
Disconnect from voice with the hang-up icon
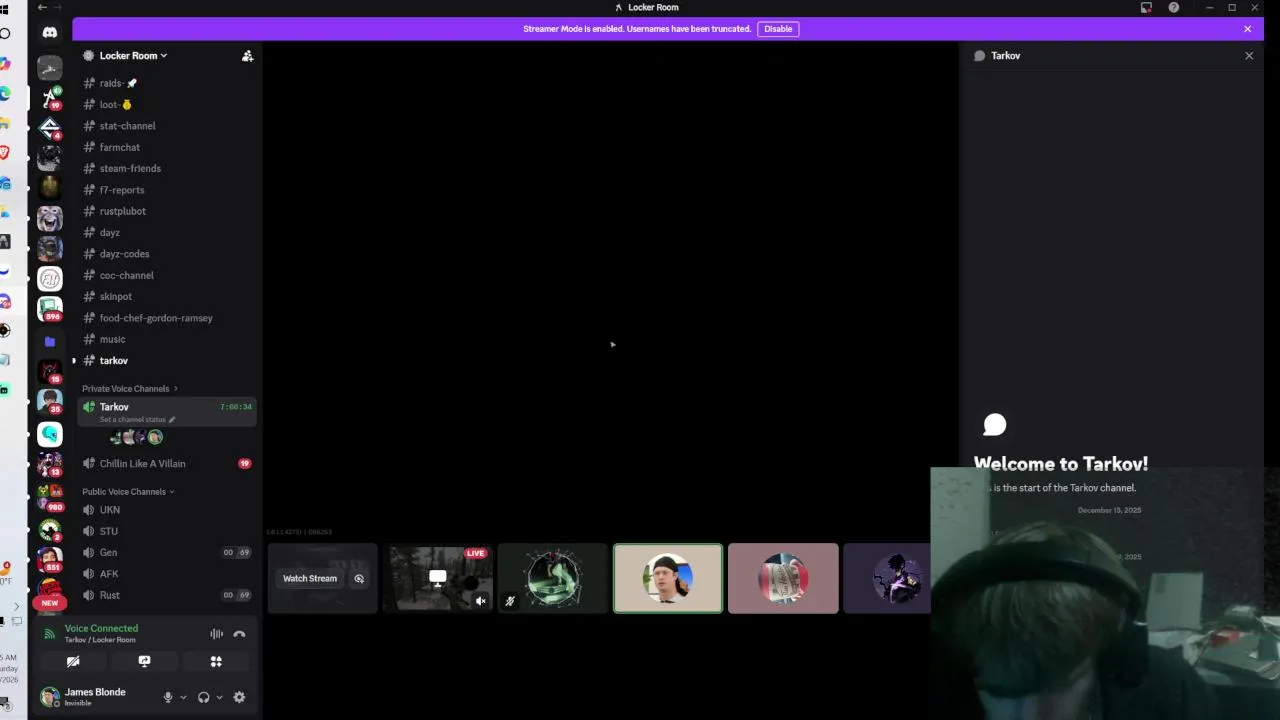tap(239, 634)
